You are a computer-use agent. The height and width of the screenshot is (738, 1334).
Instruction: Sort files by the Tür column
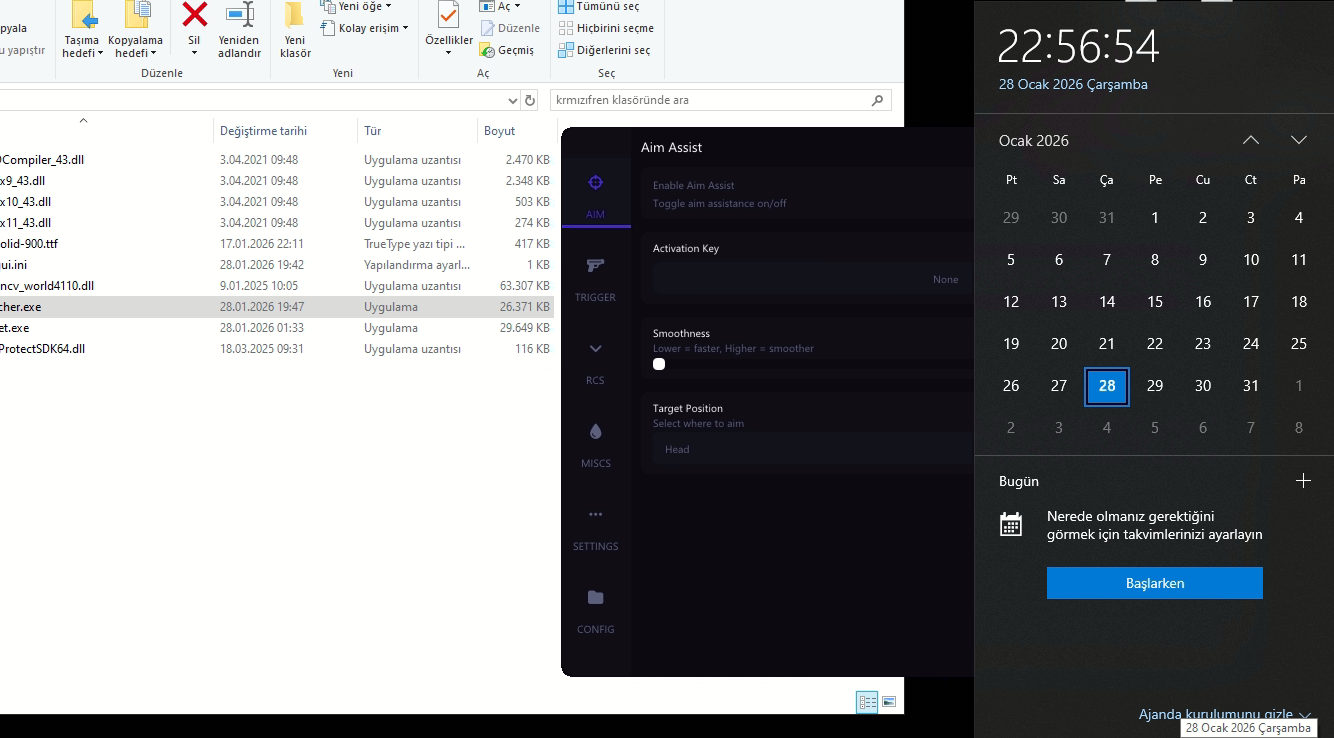click(418, 131)
